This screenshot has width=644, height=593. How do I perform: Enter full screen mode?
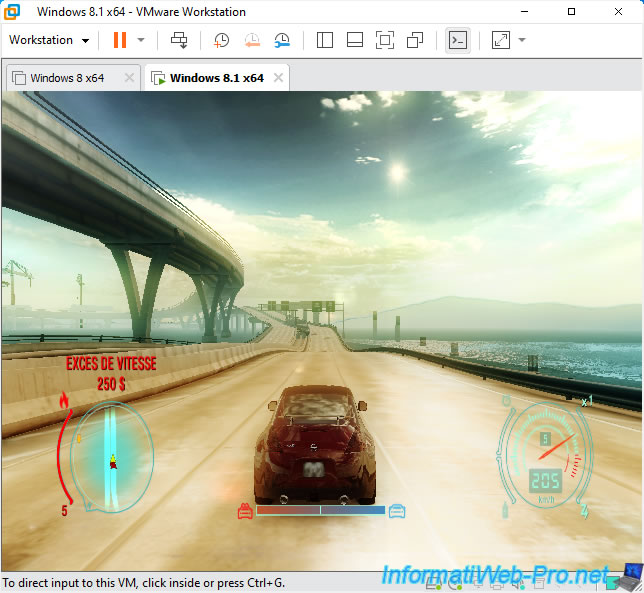pos(385,40)
